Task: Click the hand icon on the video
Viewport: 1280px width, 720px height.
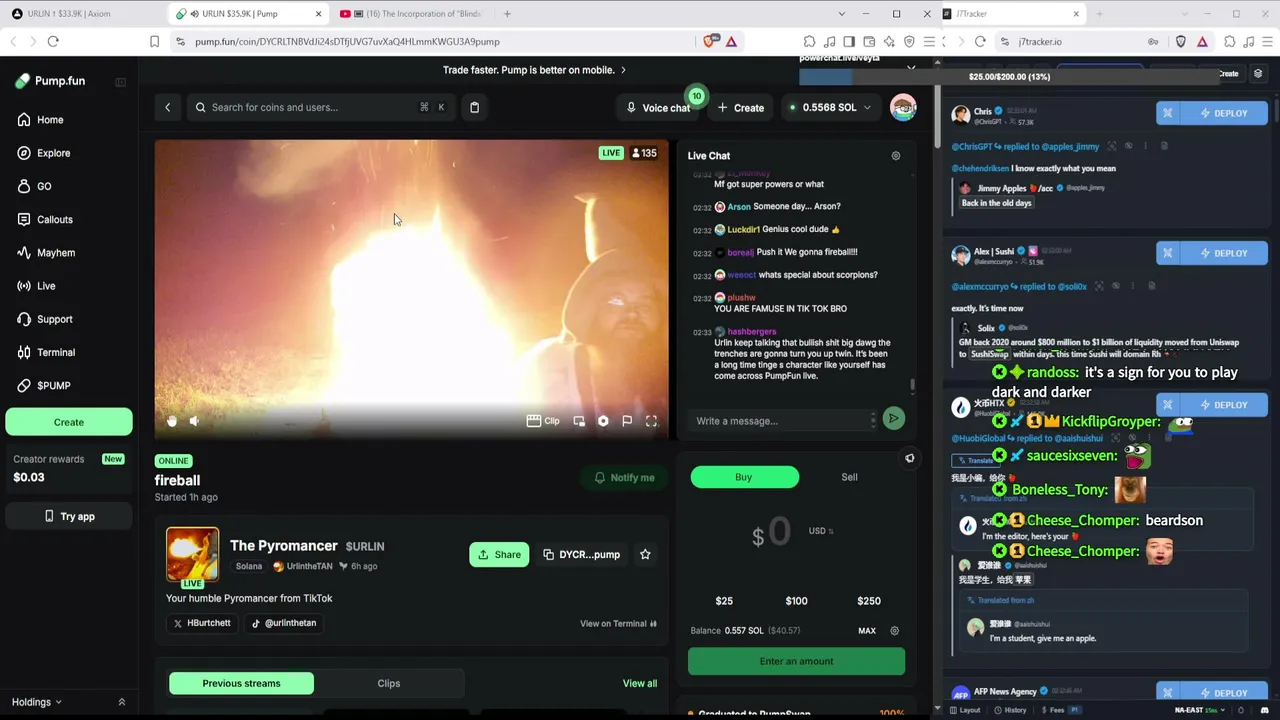Action: coord(172,421)
